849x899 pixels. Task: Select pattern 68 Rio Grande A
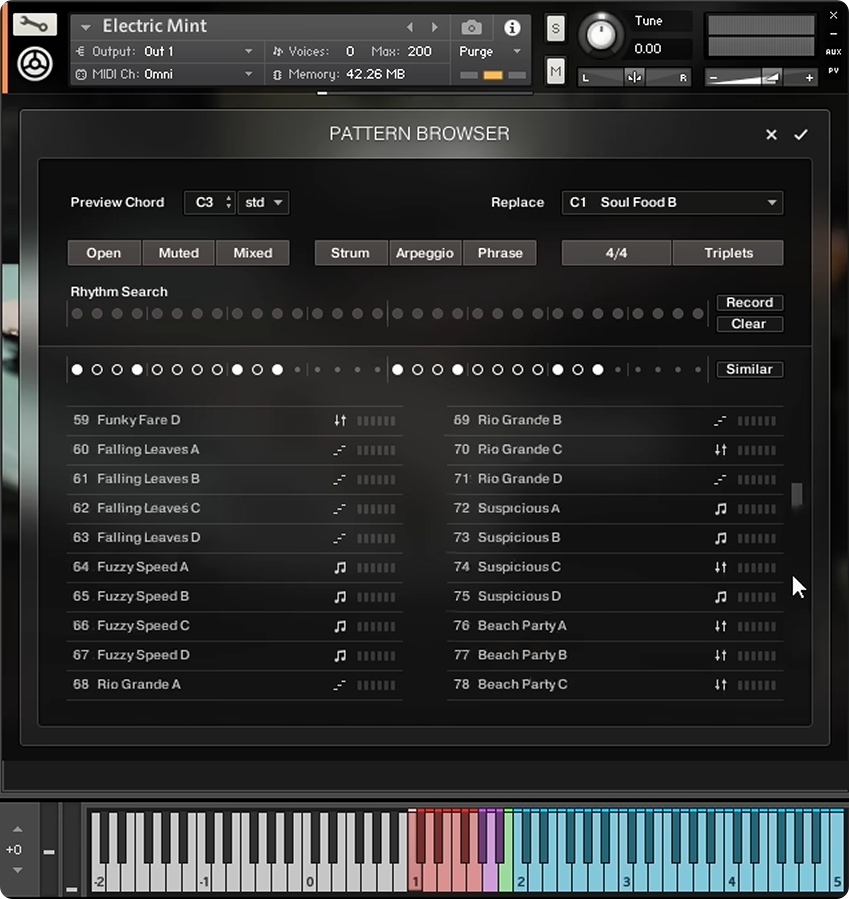tap(234, 685)
